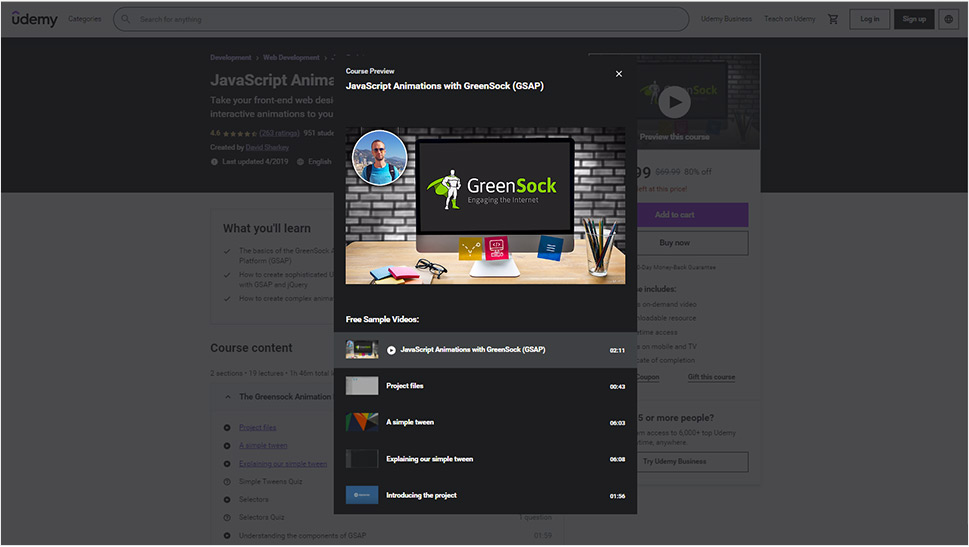Click the Simple Tweens Quiz row text
The height and width of the screenshot is (547, 969).
pyautogui.click(x=271, y=481)
